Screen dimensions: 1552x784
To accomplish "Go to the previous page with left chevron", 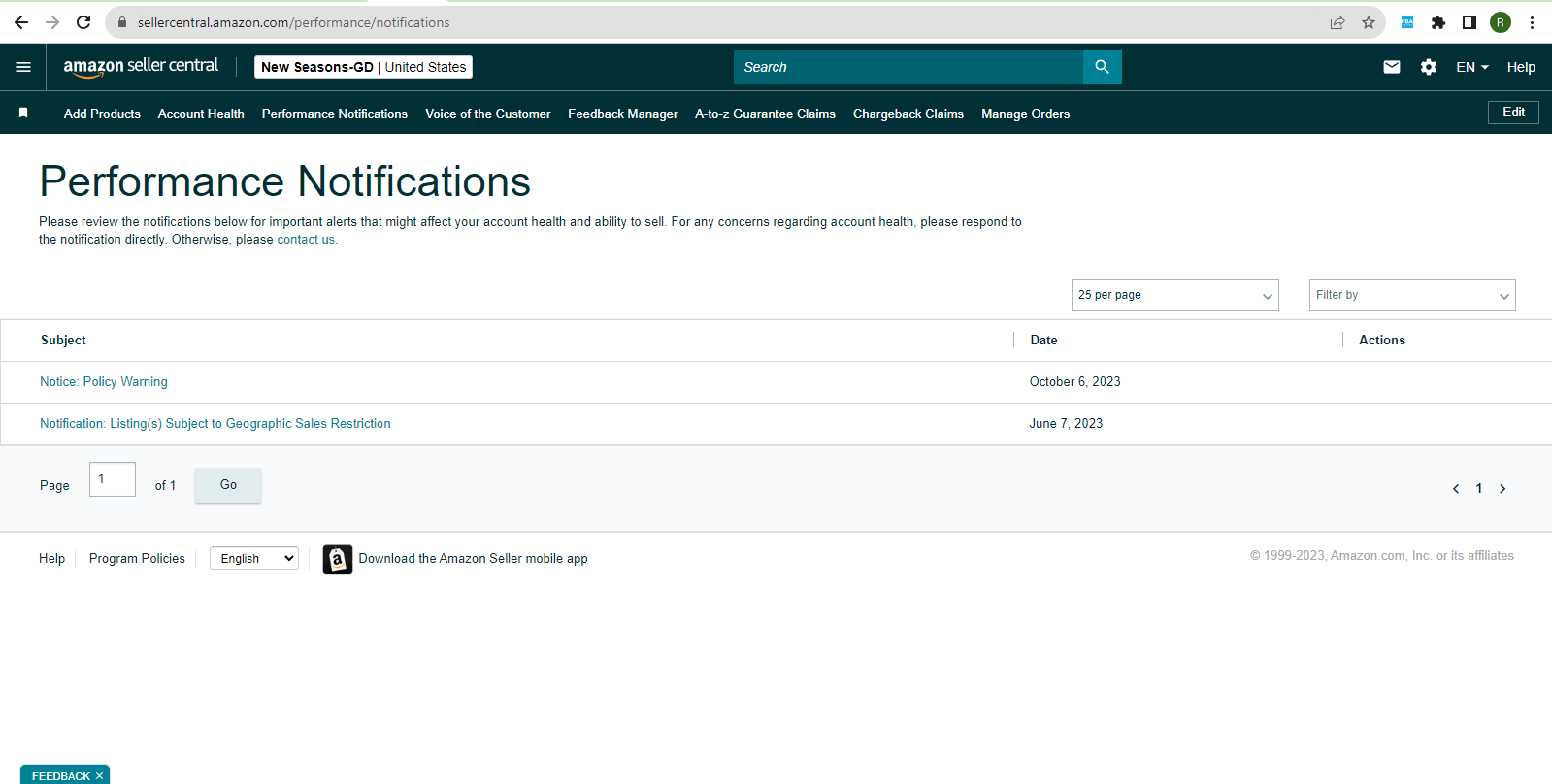I will coord(1456,489).
